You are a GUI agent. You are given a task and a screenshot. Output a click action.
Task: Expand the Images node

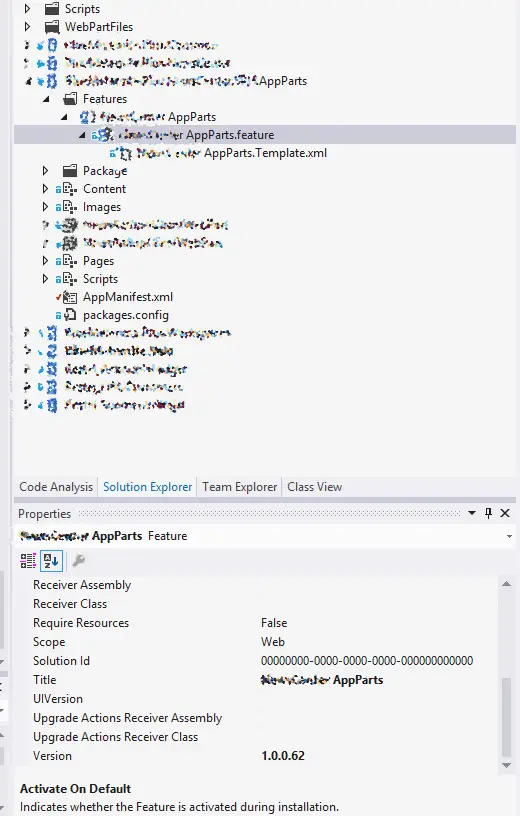pos(45,207)
